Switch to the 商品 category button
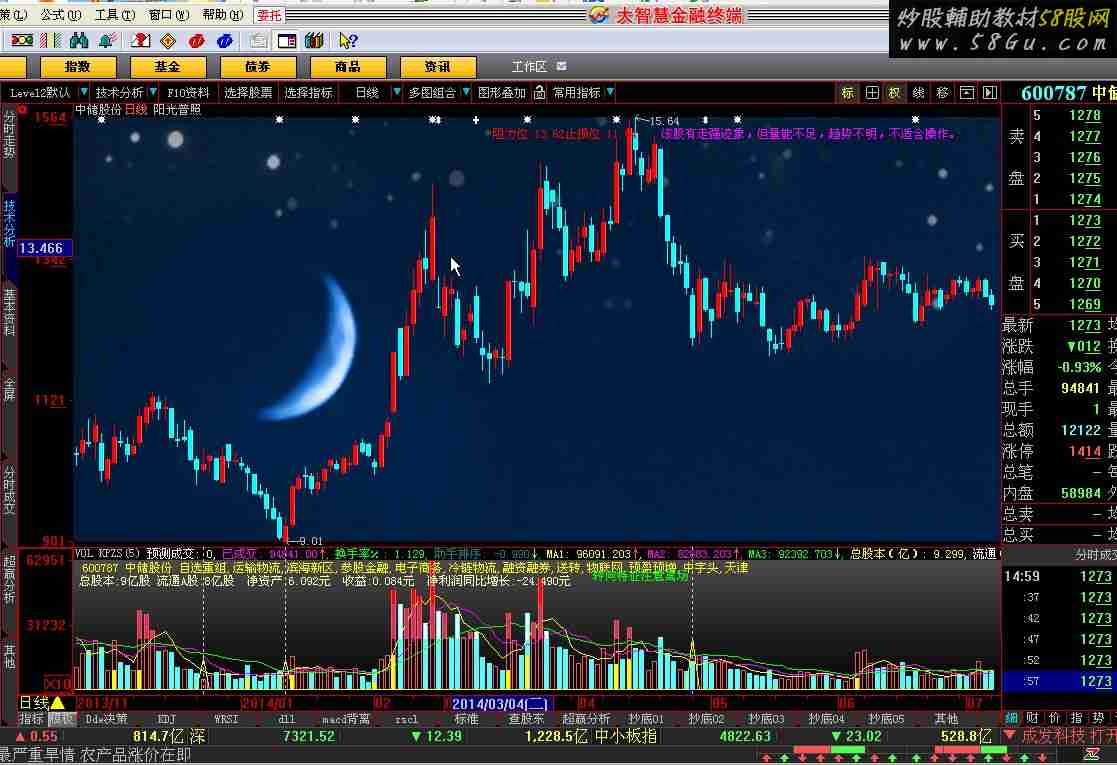Image resolution: width=1117 pixels, height=765 pixels. click(348, 67)
